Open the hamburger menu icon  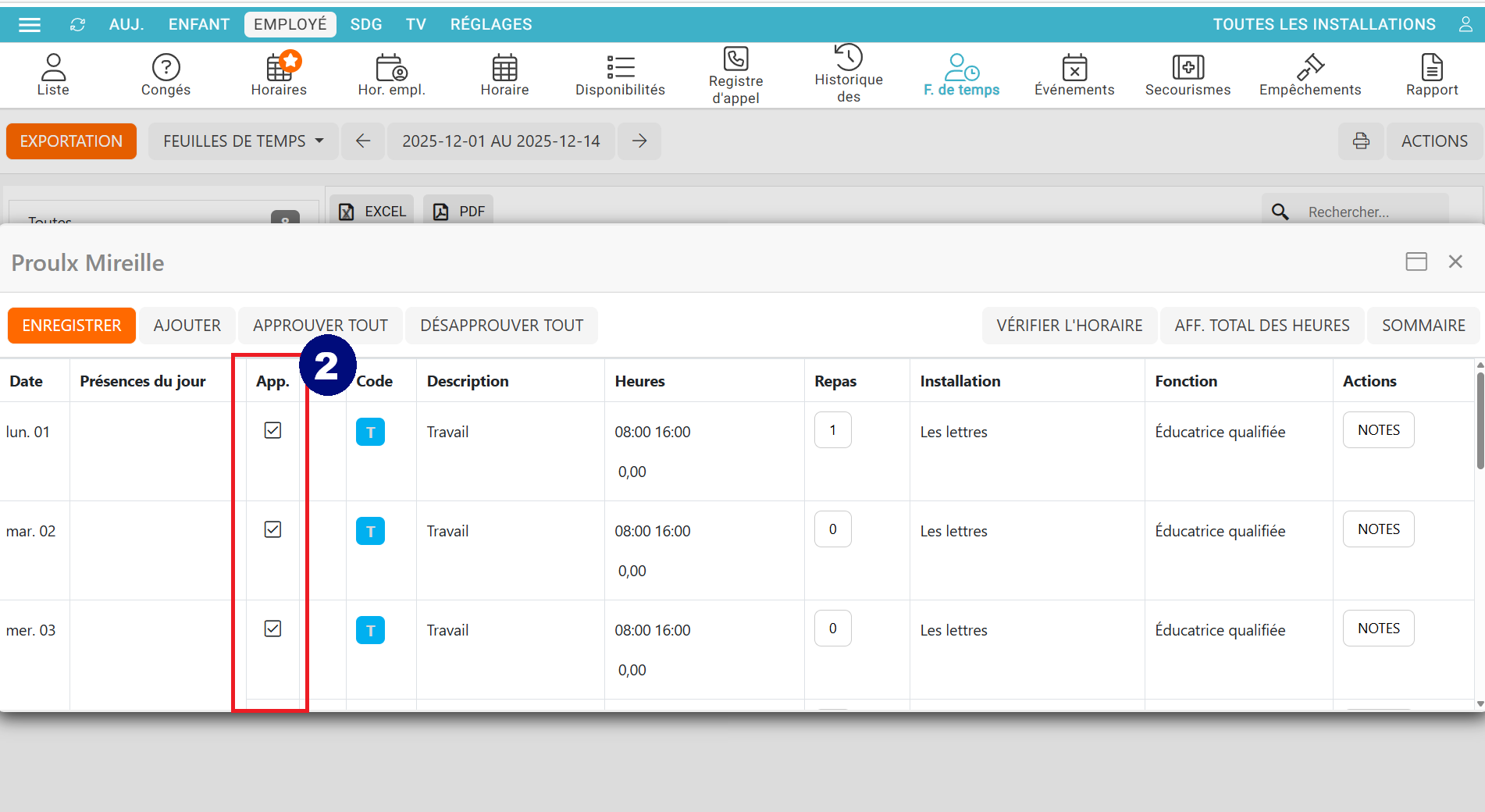pos(30,25)
